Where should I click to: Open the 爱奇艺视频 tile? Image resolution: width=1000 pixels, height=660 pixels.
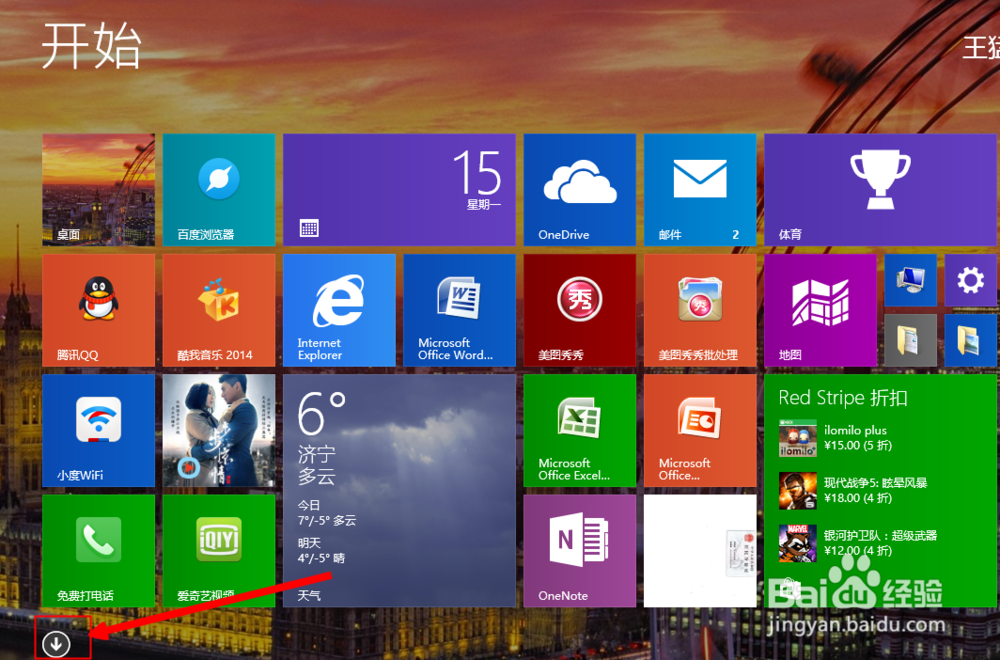pos(218,550)
